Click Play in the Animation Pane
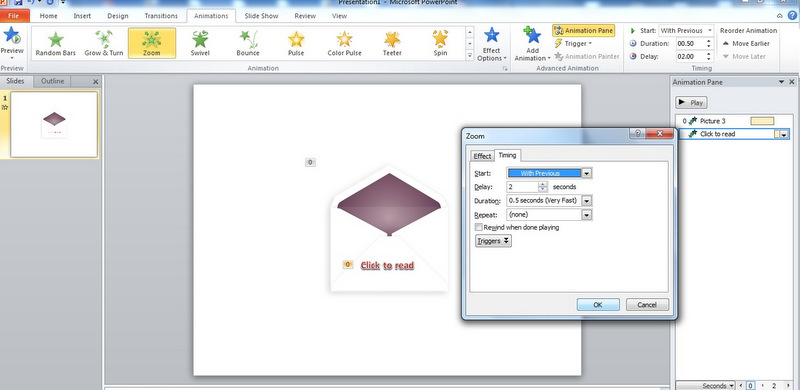 [x=691, y=103]
